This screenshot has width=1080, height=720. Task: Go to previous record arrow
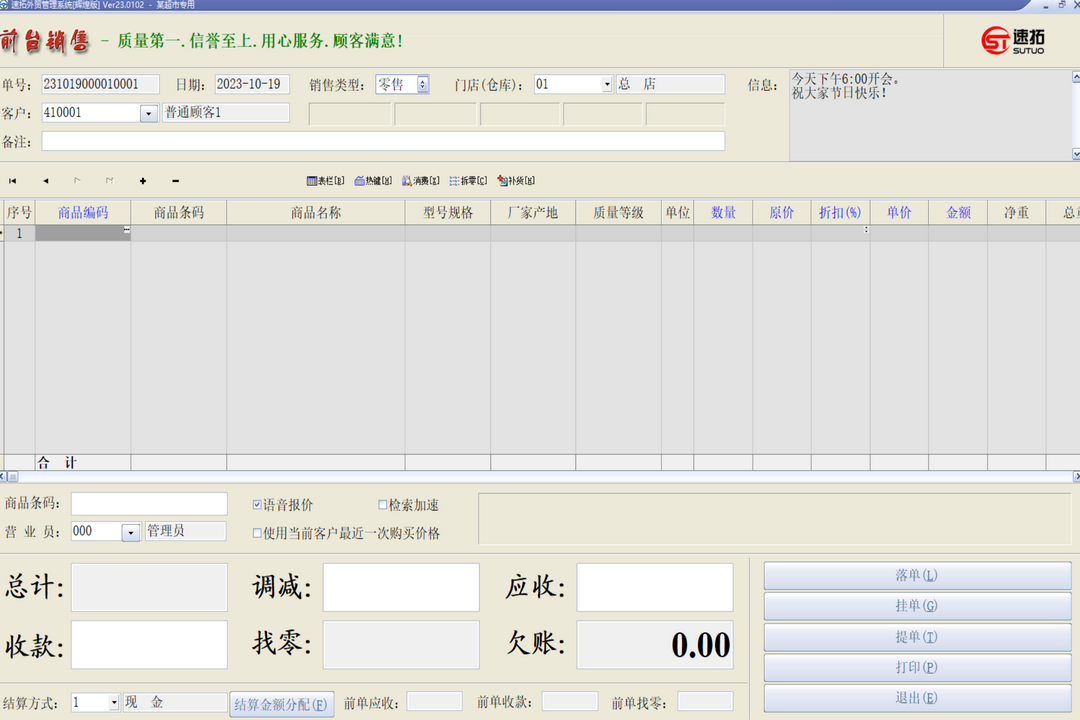[x=45, y=181]
